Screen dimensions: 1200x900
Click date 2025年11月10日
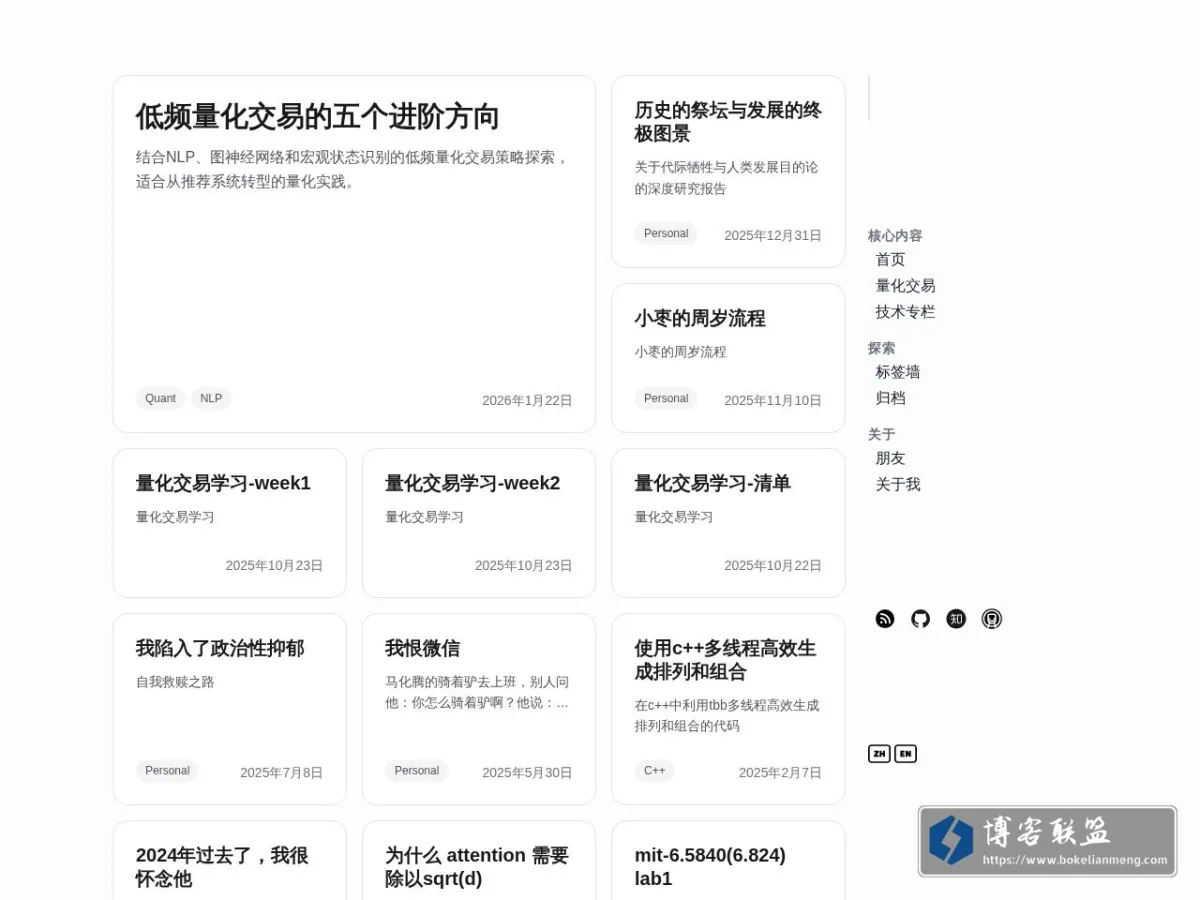[773, 401]
